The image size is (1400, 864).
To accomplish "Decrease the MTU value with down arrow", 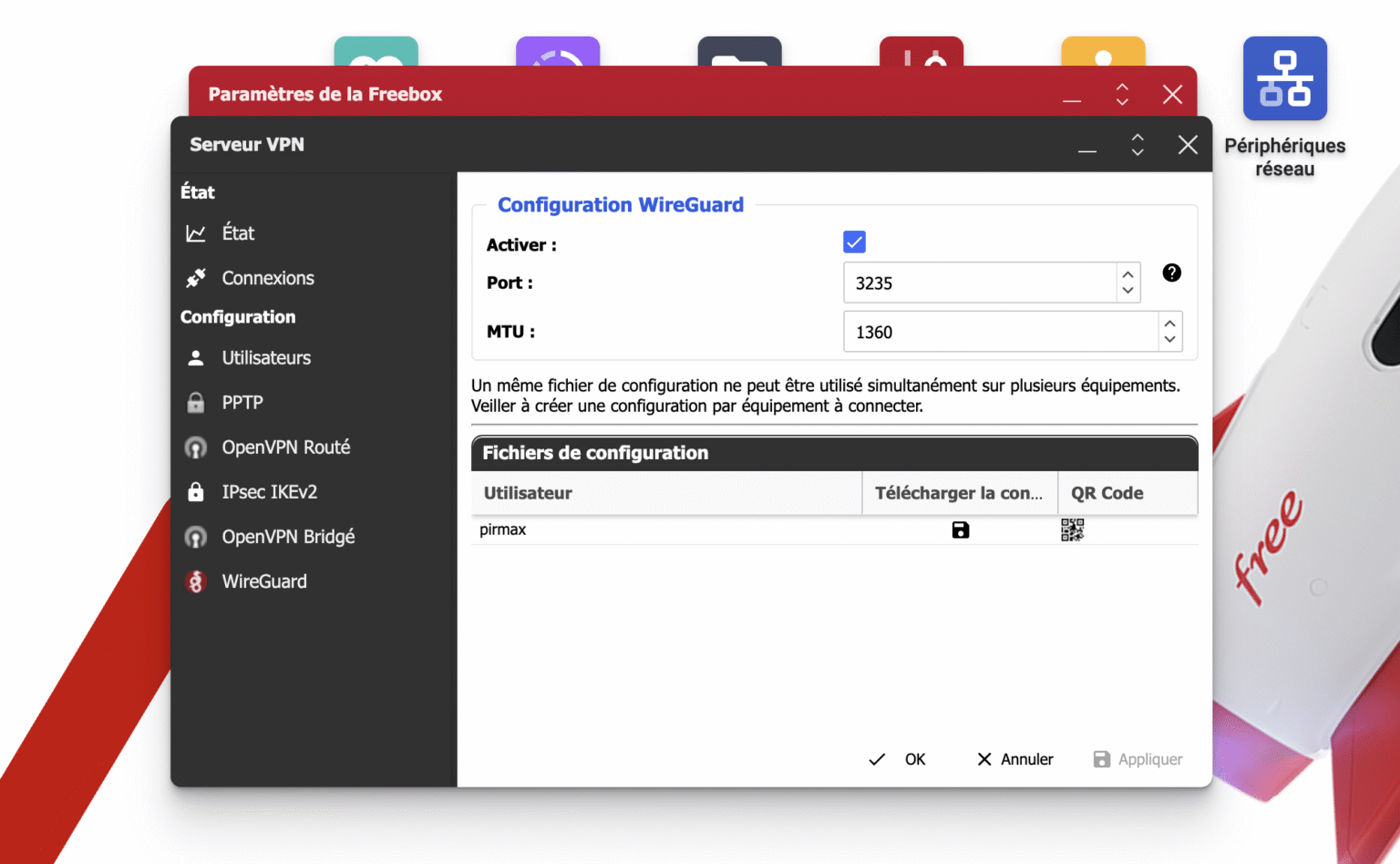I will (x=1170, y=340).
